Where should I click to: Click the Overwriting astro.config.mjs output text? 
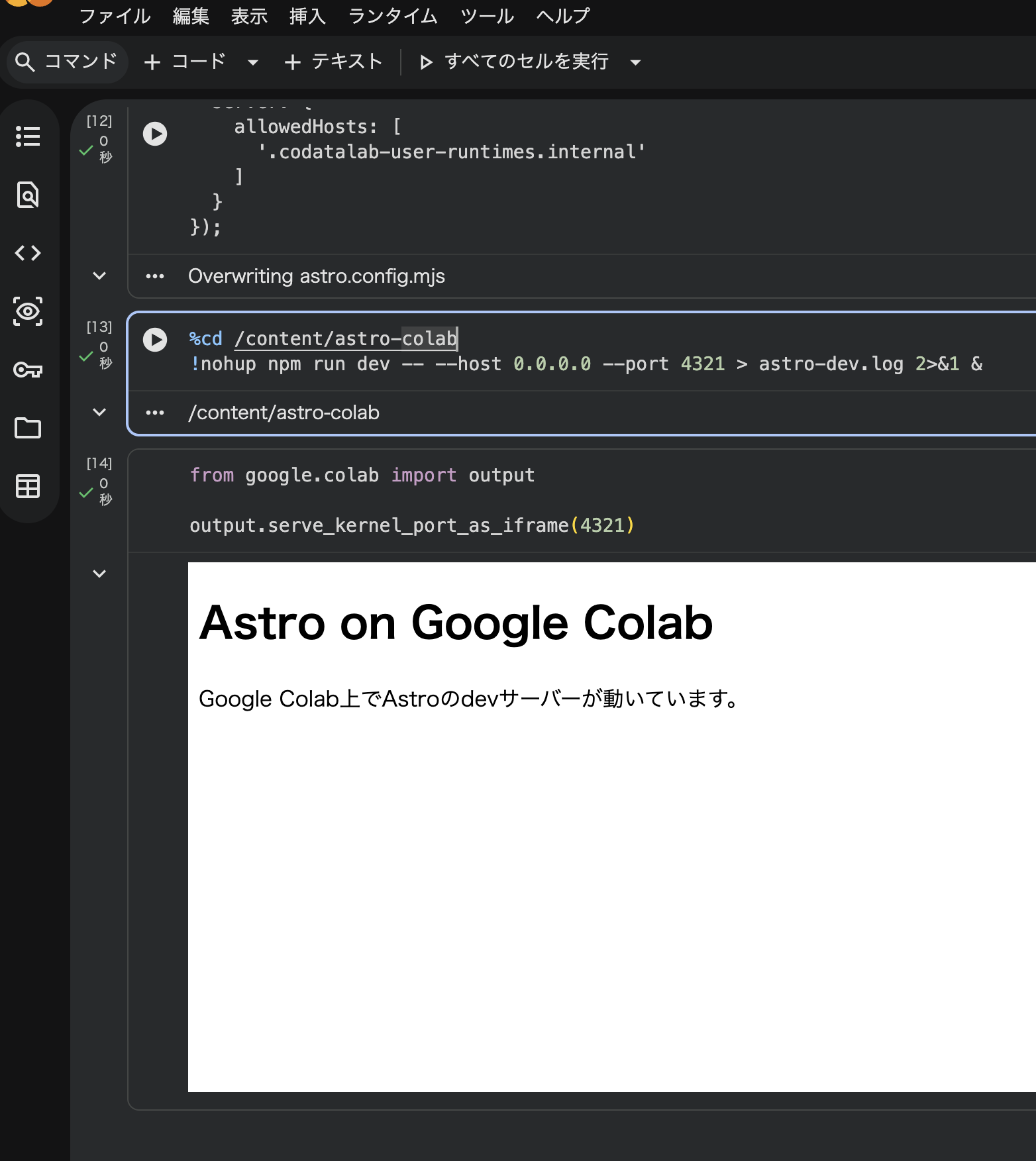point(317,276)
